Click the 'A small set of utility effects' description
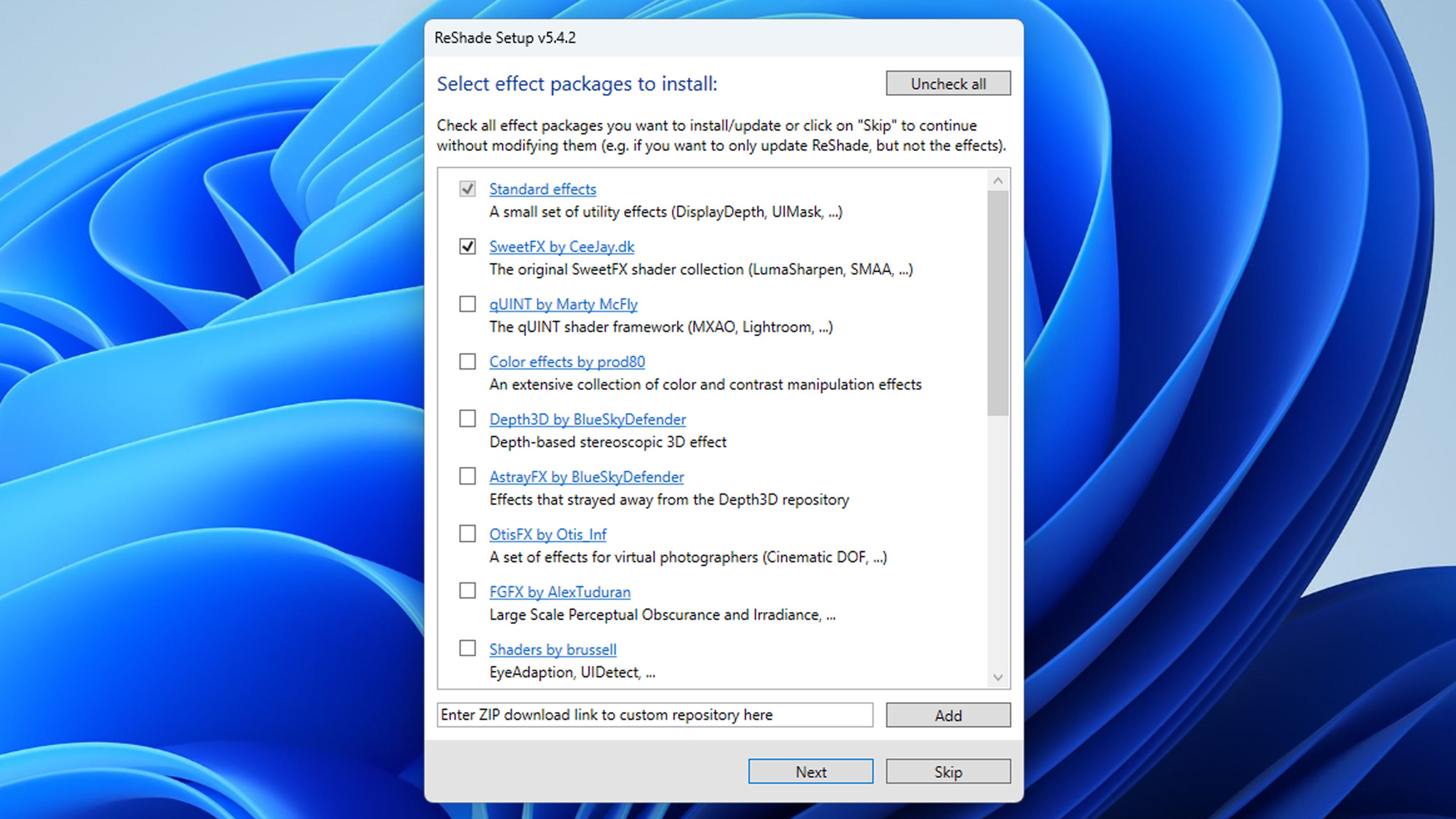The width and height of the screenshot is (1456, 819). (666, 212)
